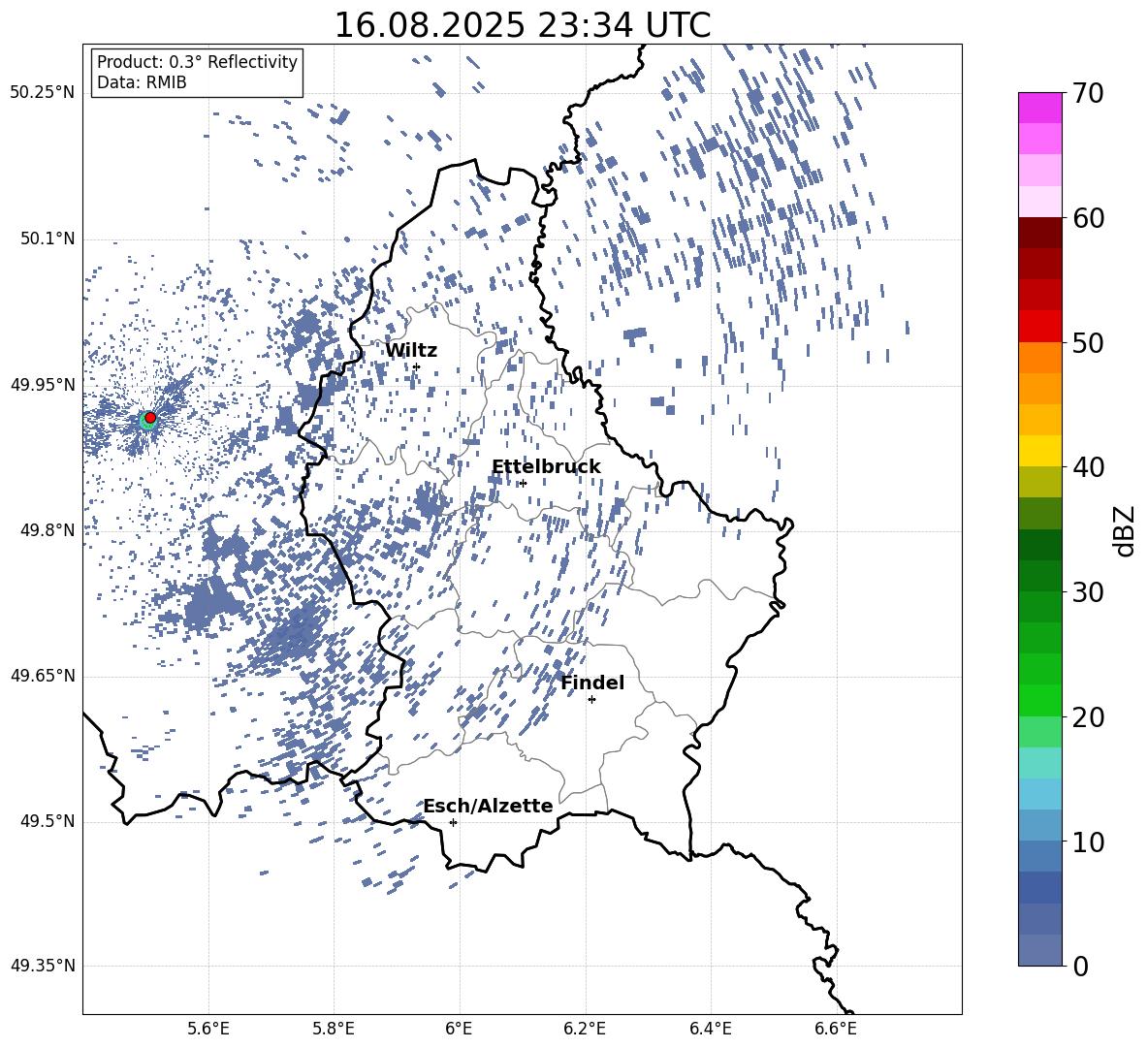
Task: Click the 49.35°N latitude label
Action: point(43,967)
